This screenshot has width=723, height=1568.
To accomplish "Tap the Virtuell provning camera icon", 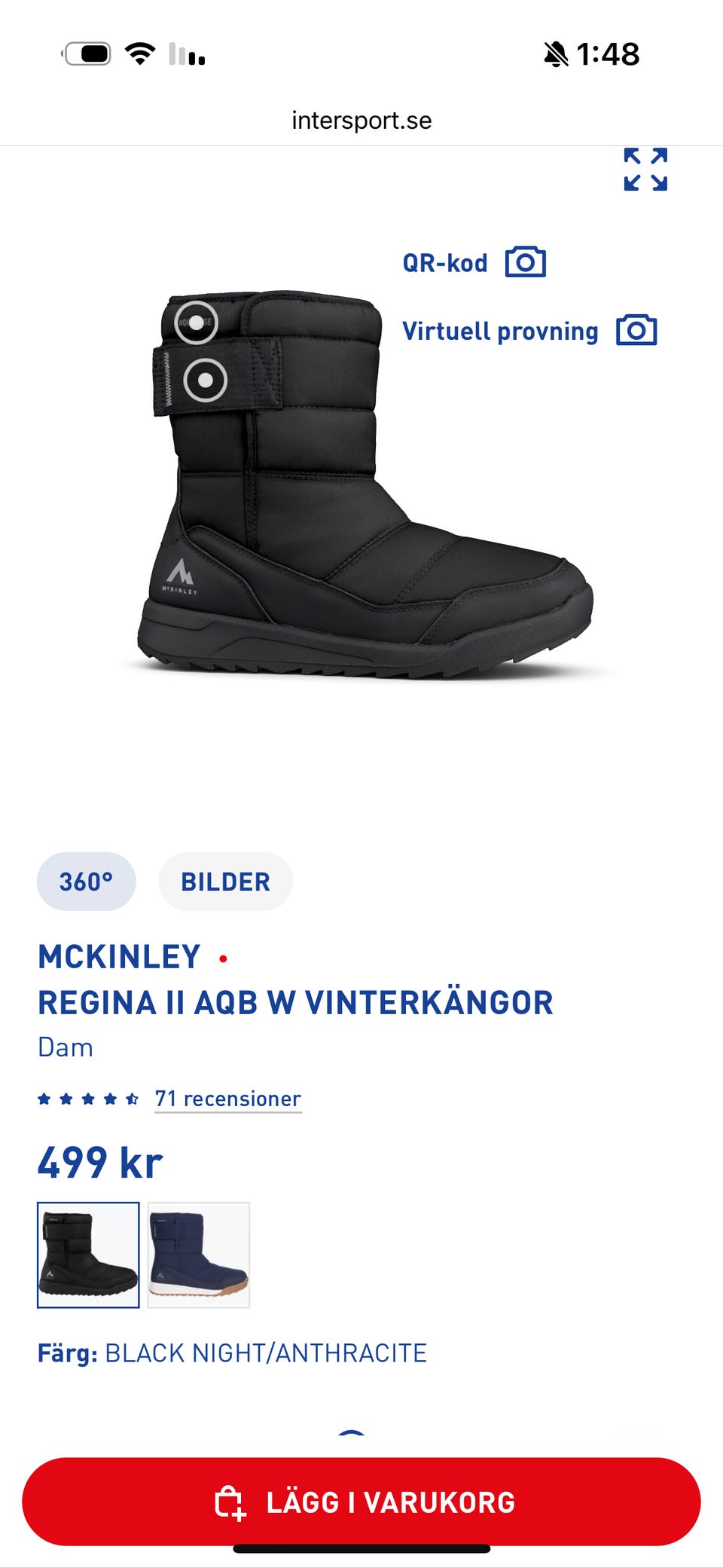I will click(x=636, y=330).
